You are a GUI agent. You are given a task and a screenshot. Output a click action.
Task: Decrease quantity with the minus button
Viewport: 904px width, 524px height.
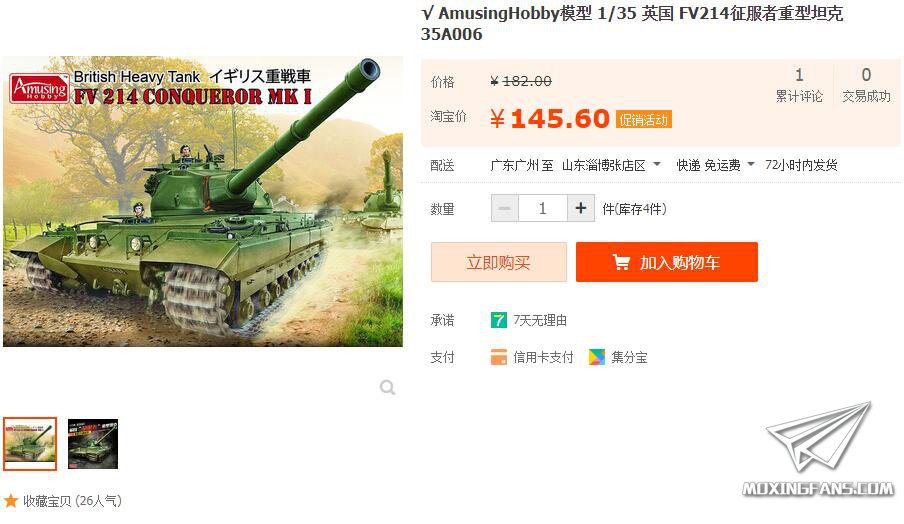coord(504,208)
